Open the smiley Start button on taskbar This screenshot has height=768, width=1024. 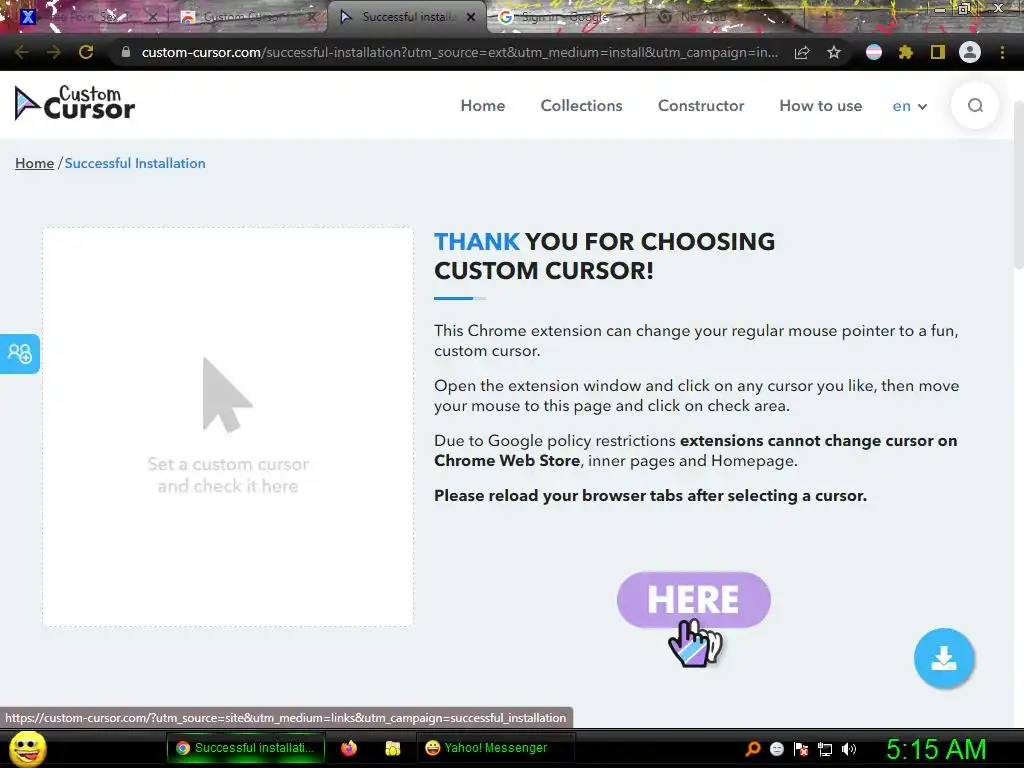[27, 748]
